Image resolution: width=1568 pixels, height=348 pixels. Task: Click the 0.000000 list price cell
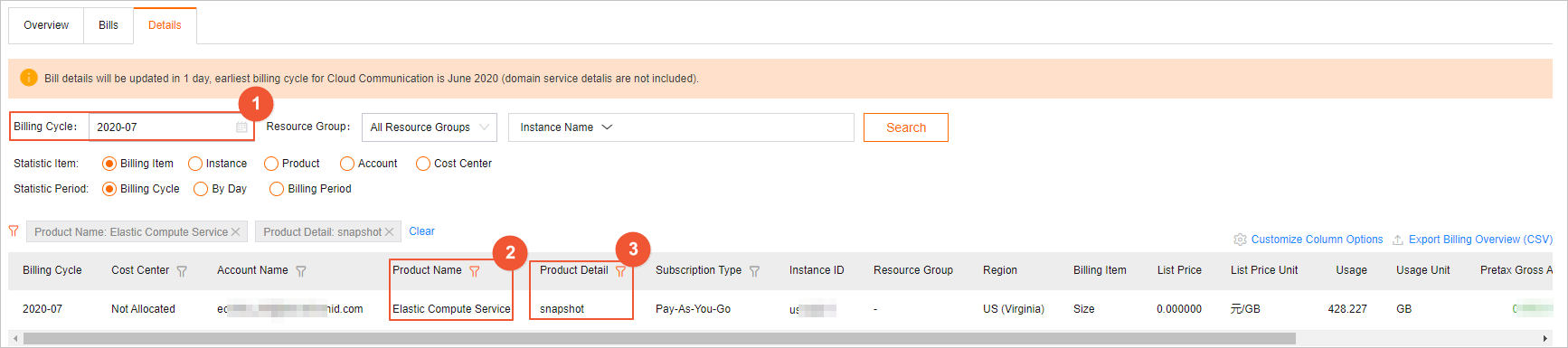[x=1179, y=309]
